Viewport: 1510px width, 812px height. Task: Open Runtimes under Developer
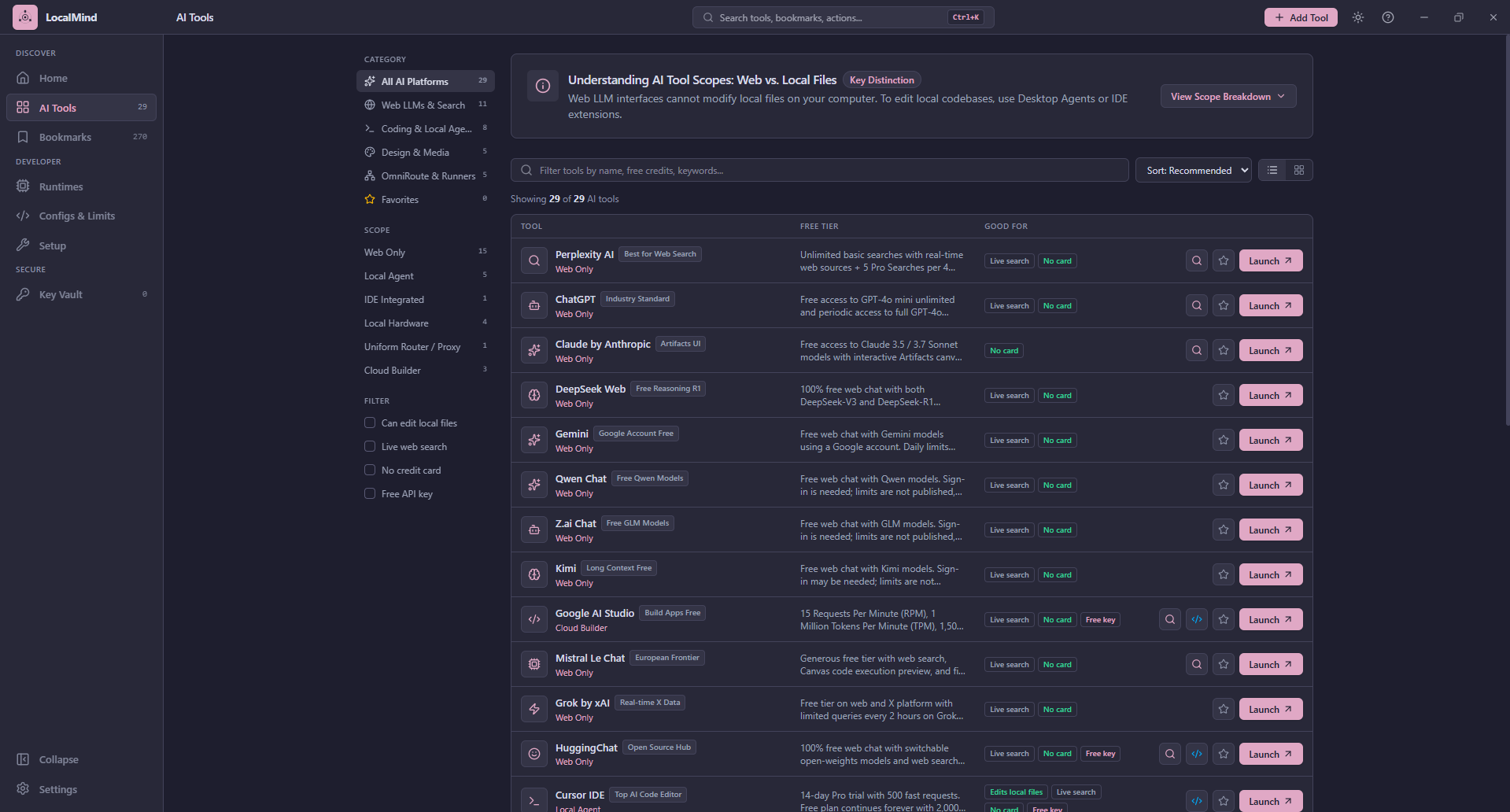82,186
